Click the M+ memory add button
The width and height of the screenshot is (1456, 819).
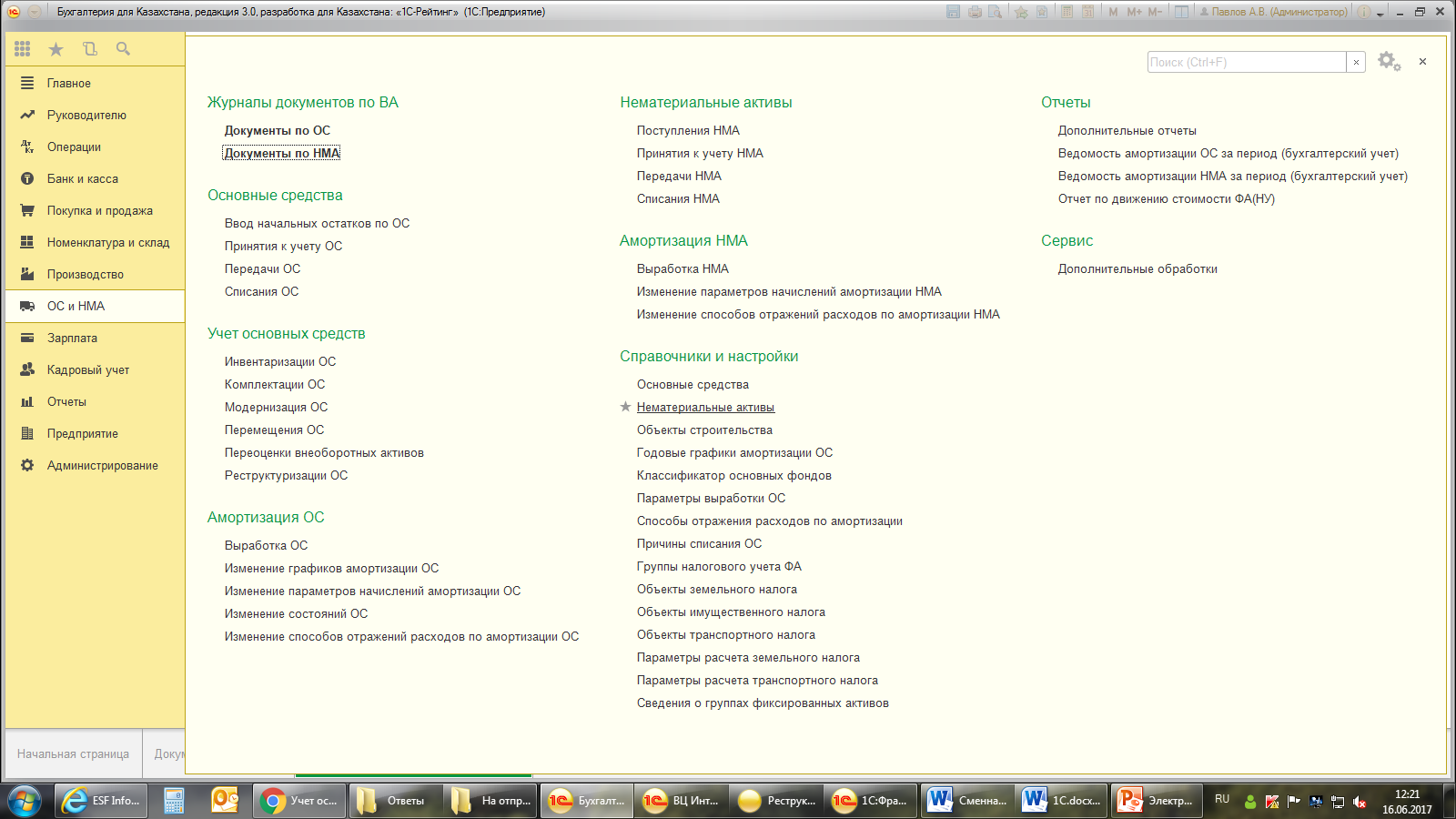1134,12
